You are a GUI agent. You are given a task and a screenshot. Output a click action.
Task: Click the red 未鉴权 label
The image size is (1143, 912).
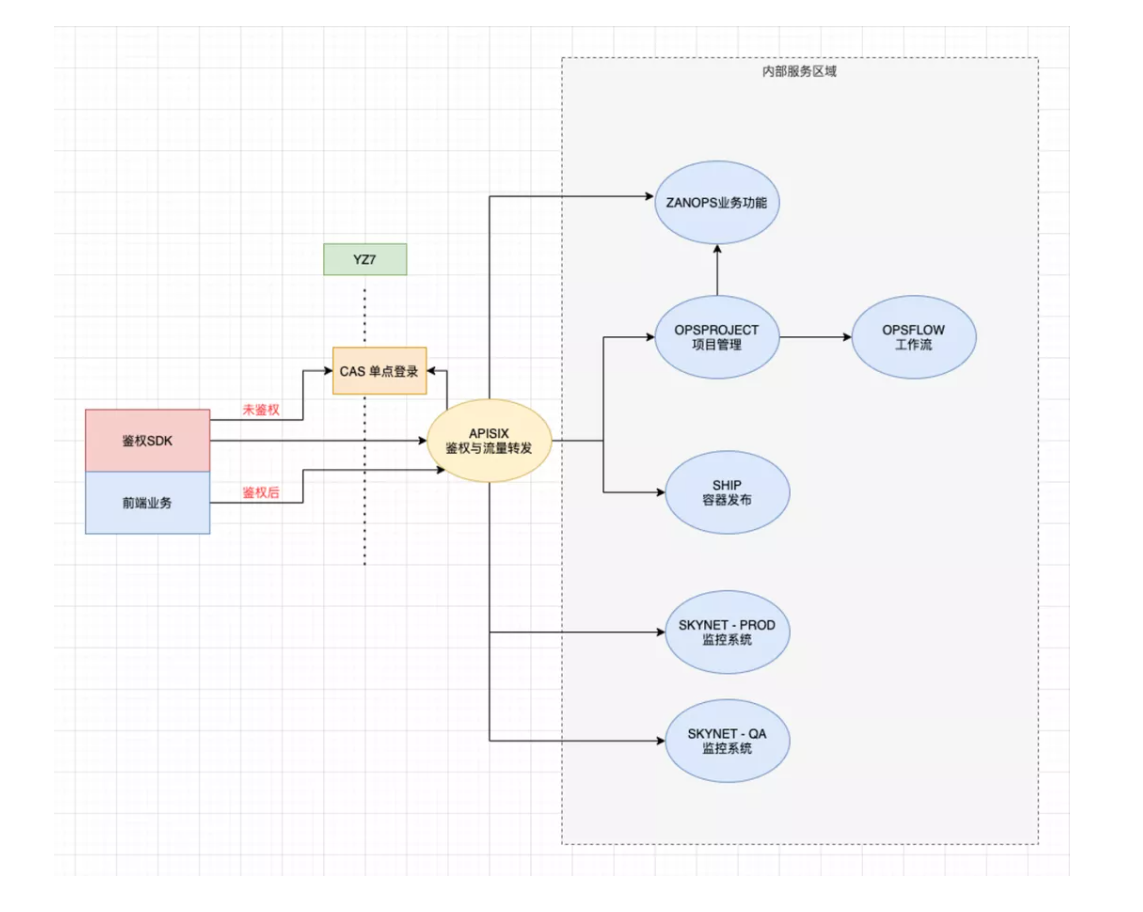(x=261, y=410)
